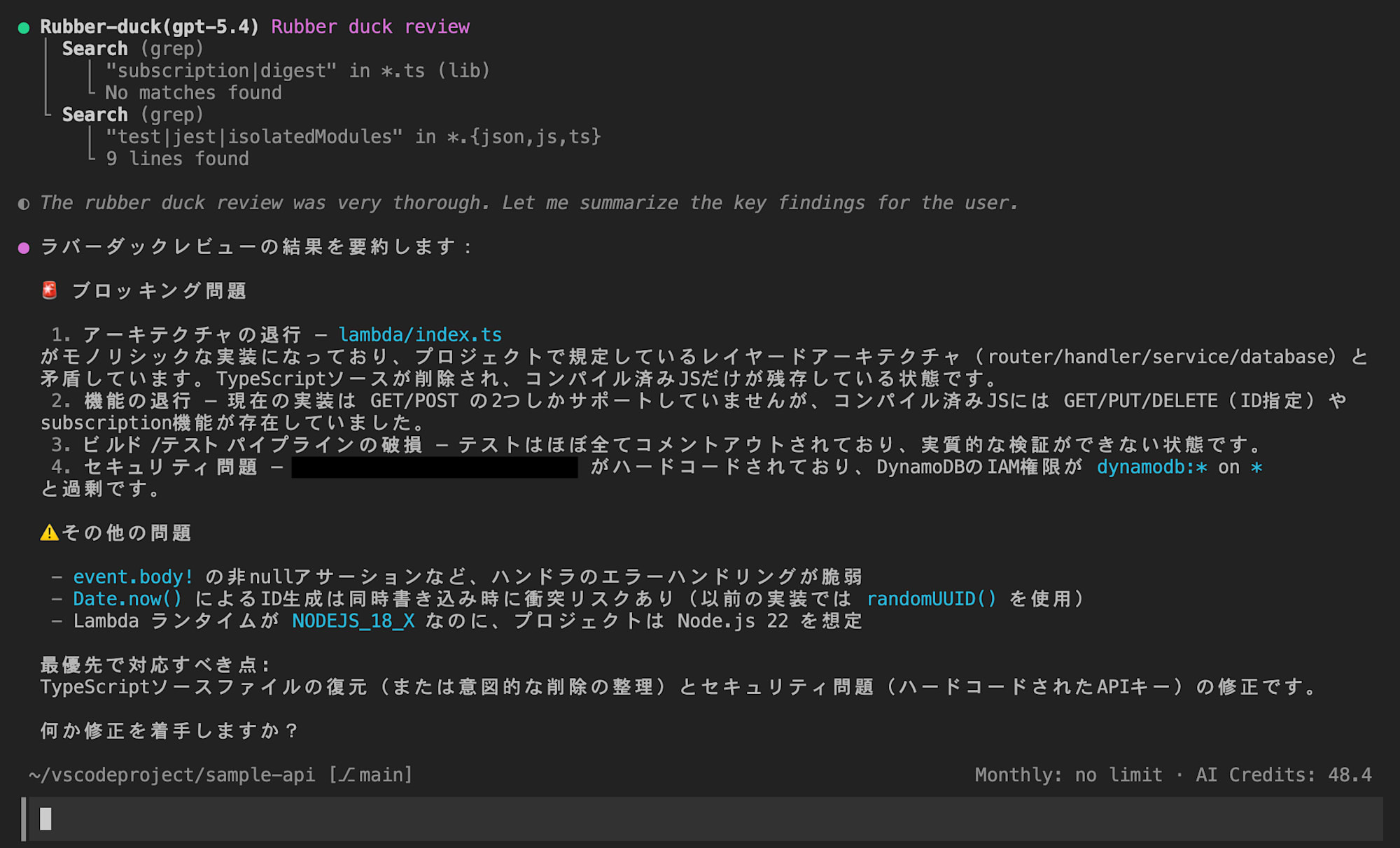Click the 'dynamodb:*' code reference
The image size is (1400, 848).
pos(1152,467)
